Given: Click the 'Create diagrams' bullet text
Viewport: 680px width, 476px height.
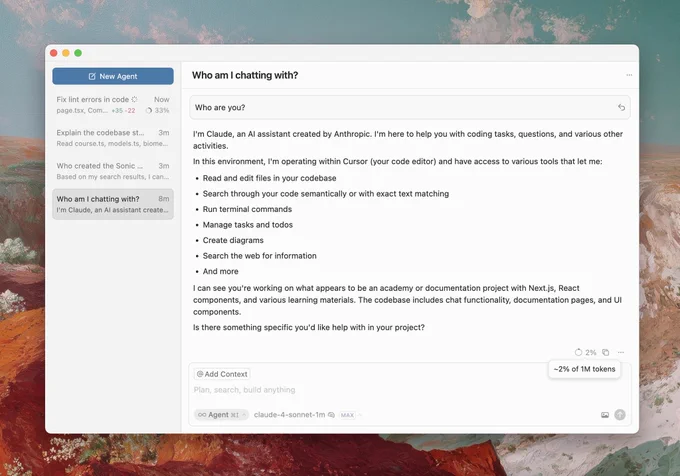Looking at the screenshot, I should click(233, 240).
